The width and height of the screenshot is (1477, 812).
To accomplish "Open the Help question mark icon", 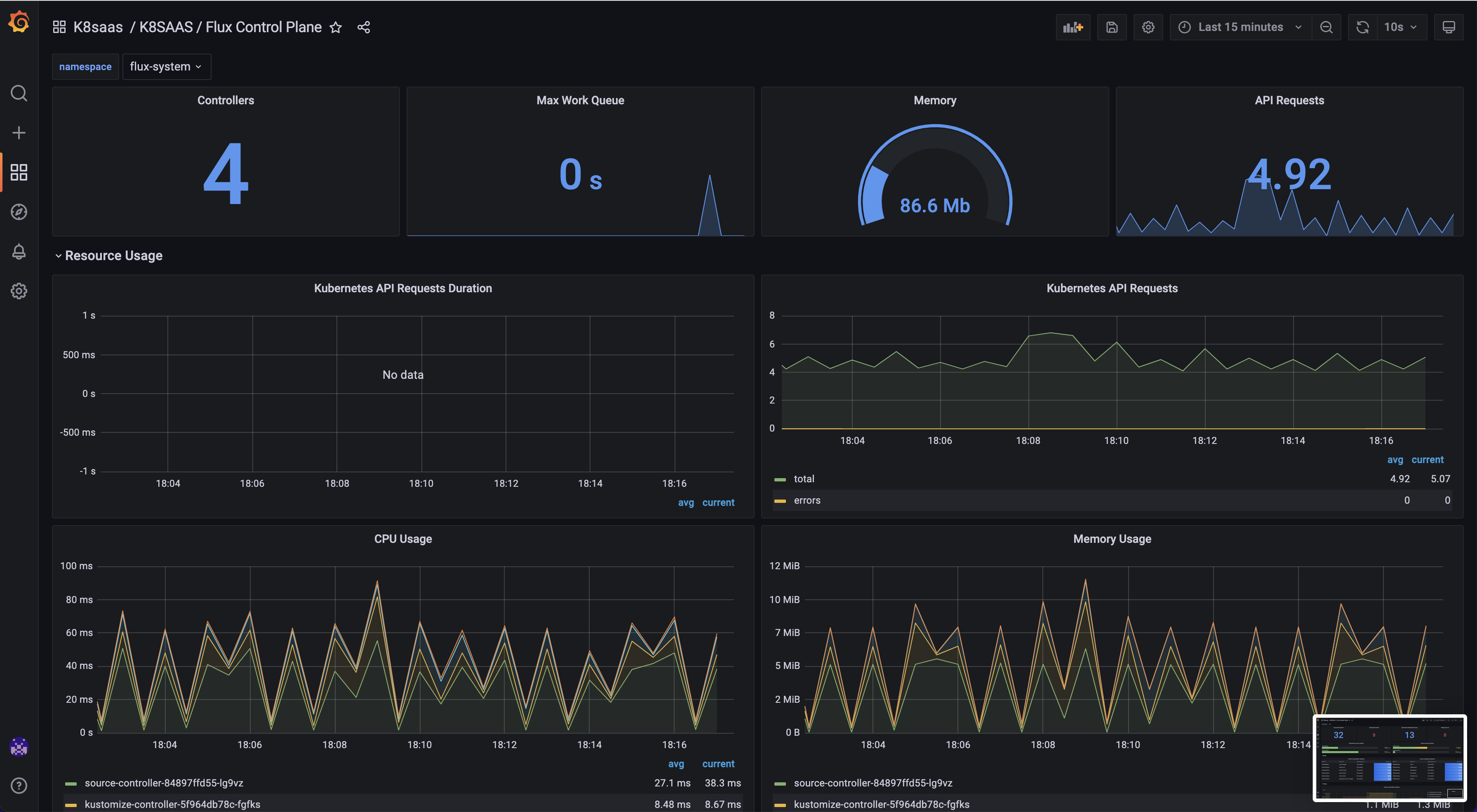I will tap(19, 786).
